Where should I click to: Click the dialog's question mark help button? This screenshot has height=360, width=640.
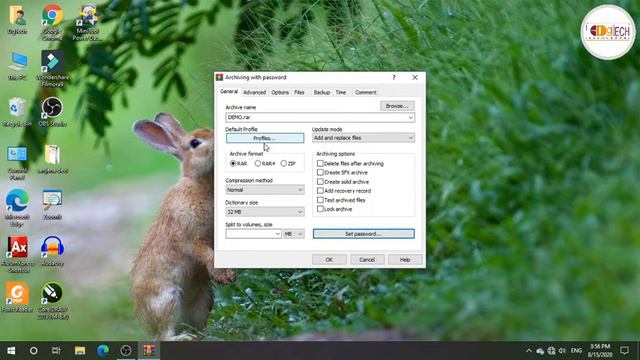pos(394,78)
